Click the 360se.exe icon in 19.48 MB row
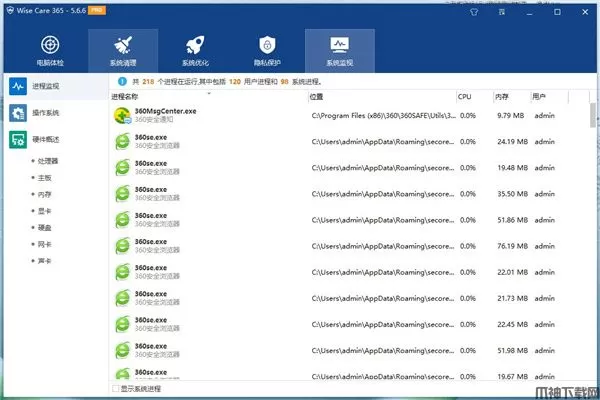 pos(122,168)
